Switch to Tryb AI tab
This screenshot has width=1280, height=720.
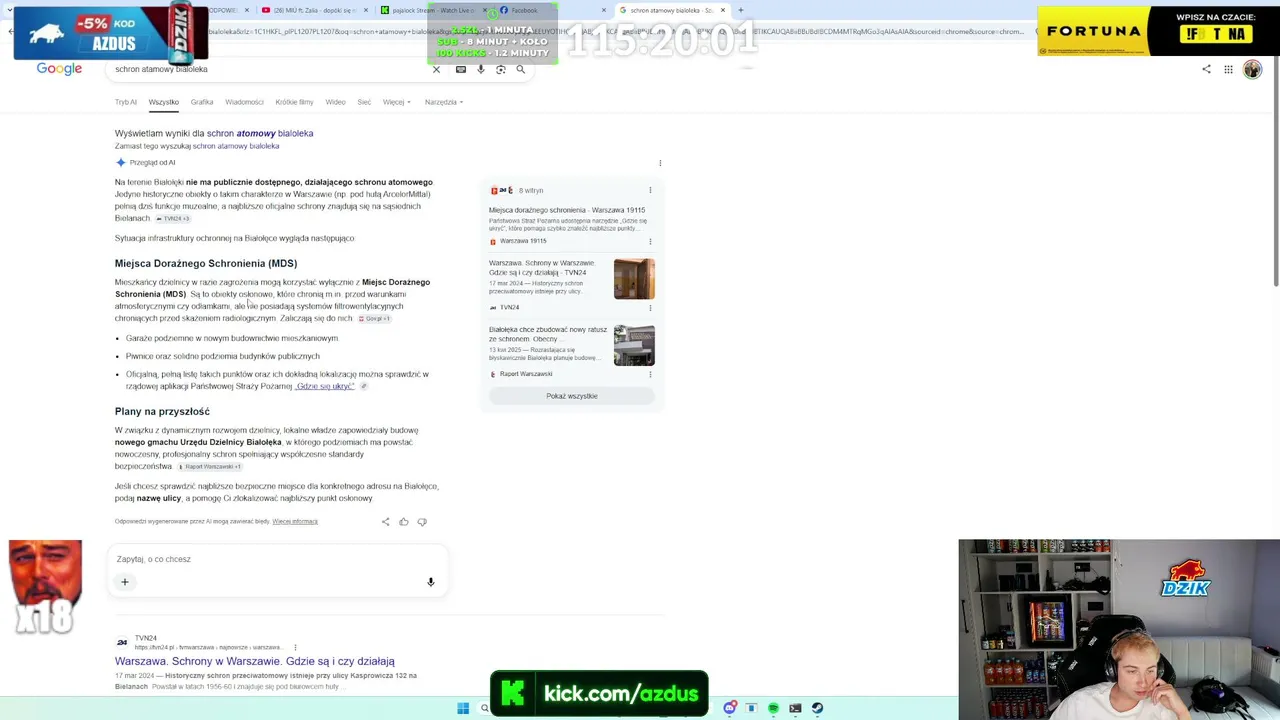(126, 102)
